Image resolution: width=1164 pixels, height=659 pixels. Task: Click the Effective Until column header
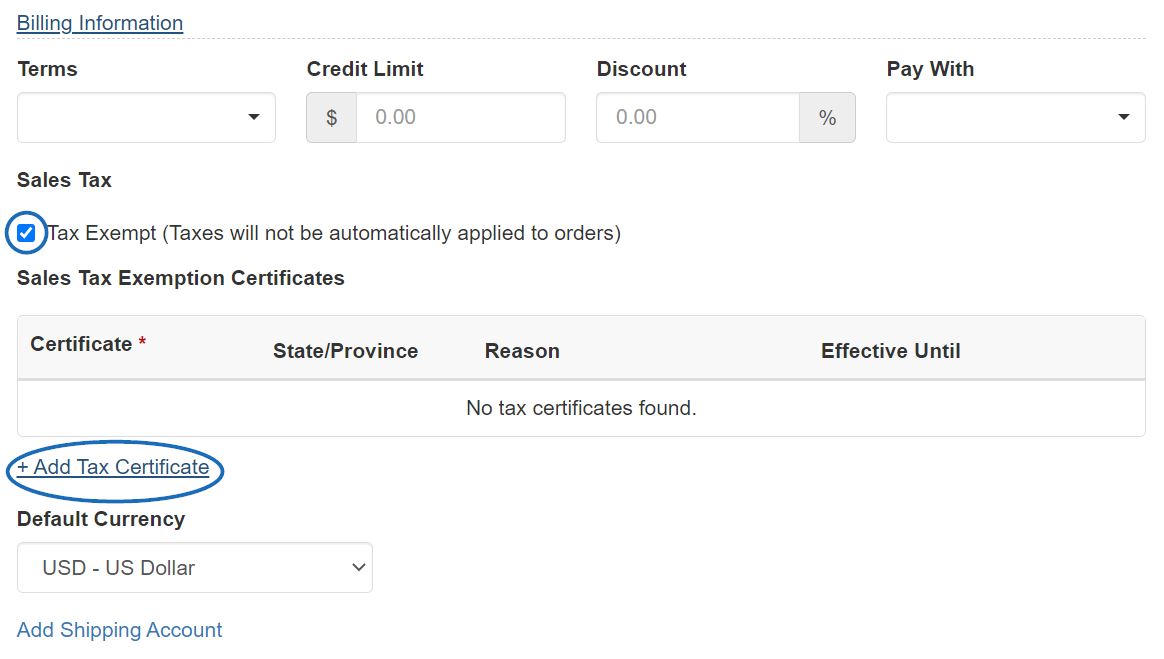[890, 350]
